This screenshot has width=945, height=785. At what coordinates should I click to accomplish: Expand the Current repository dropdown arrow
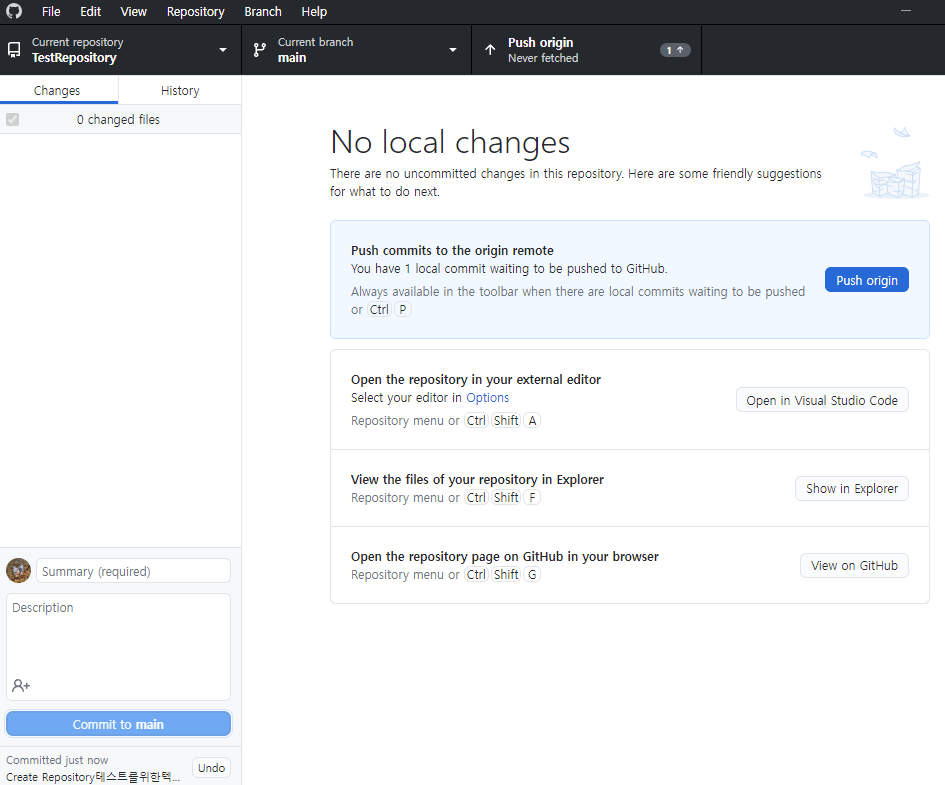pyautogui.click(x=223, y=50)
